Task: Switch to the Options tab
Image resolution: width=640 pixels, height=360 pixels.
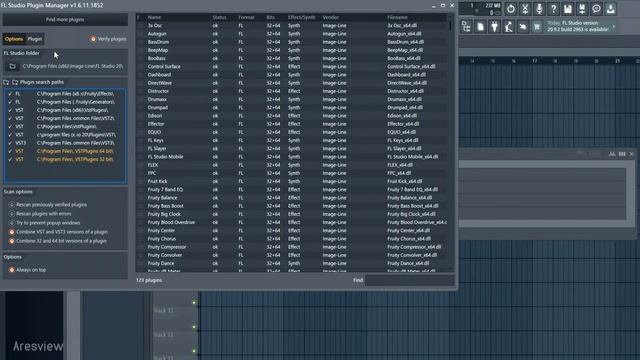Action: pyautogui.click(x=14, y=39)
